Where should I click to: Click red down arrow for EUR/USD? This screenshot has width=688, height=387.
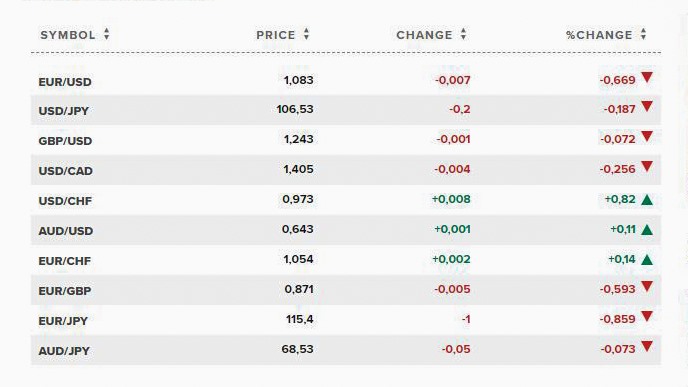click(x=647, y=78)
